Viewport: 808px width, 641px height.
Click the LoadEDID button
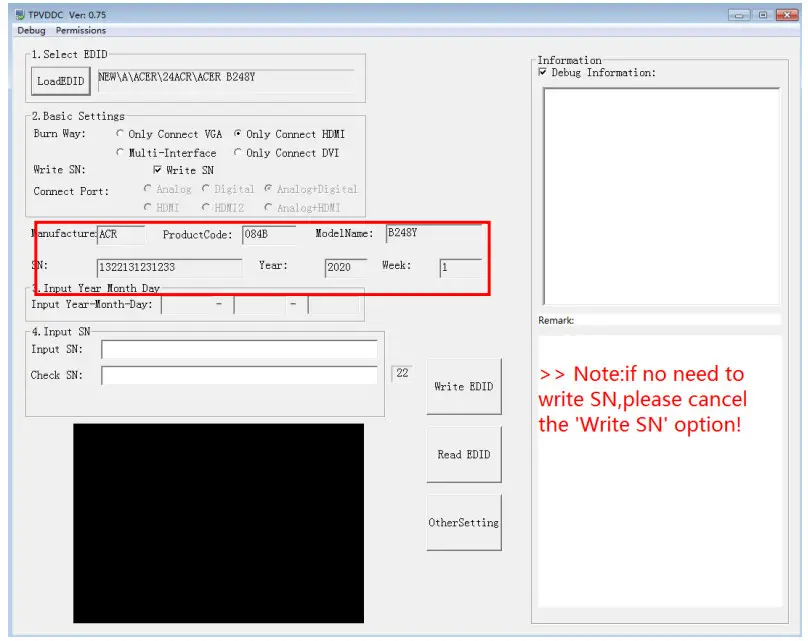[x=61, y=81]
